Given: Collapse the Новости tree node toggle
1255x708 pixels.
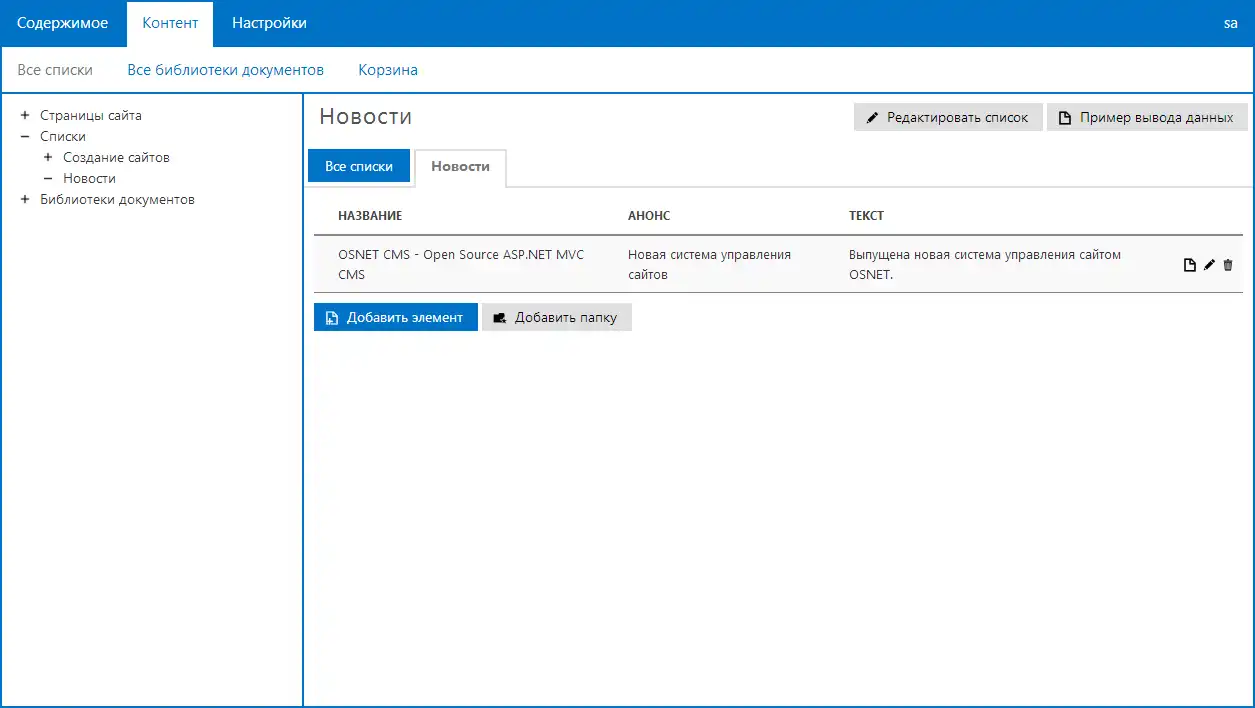Looking at the screenshot, I should (48, 178).
